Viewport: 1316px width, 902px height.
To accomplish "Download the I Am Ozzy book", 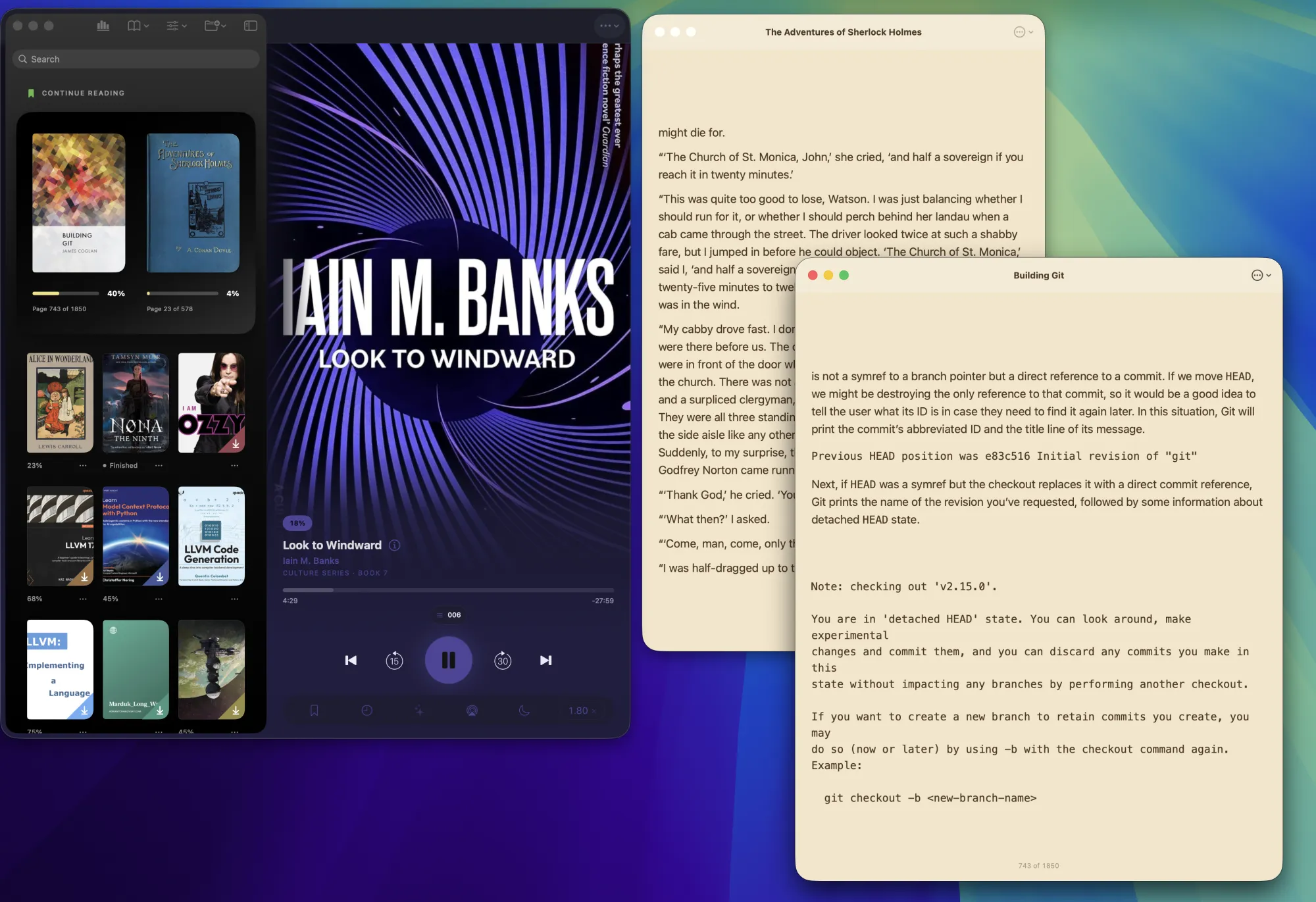I will pos(236,444).
